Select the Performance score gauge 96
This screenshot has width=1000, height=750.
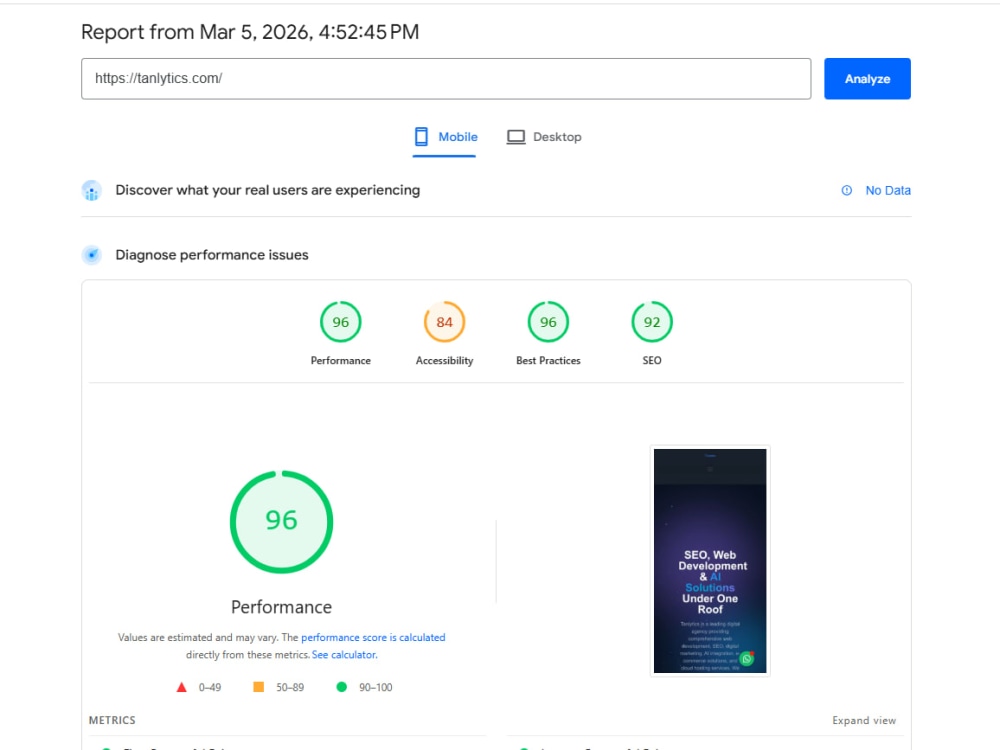341,322
